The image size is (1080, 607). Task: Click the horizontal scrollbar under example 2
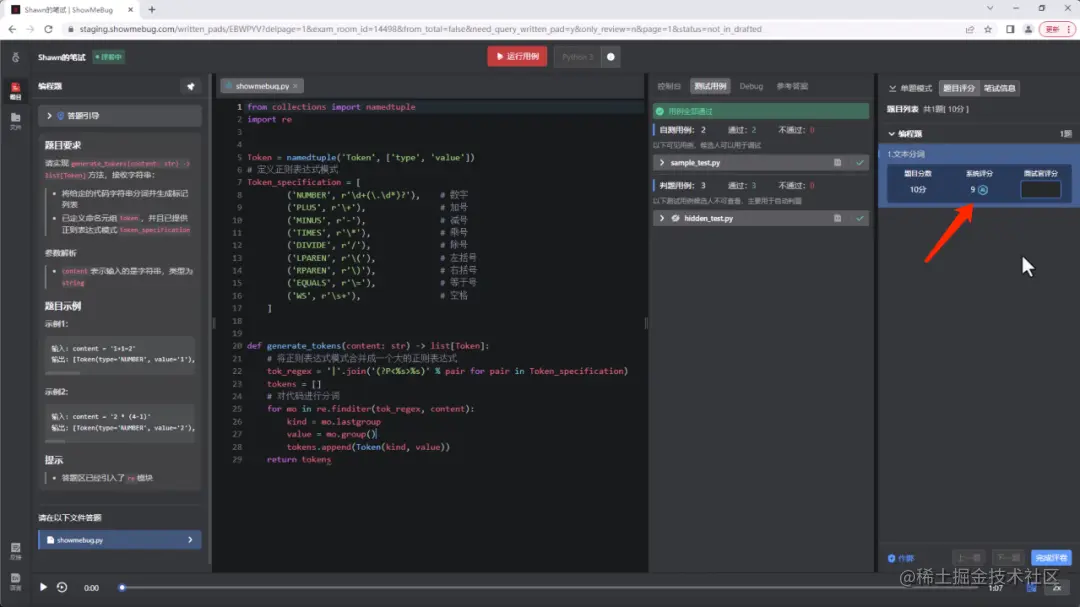55,441
